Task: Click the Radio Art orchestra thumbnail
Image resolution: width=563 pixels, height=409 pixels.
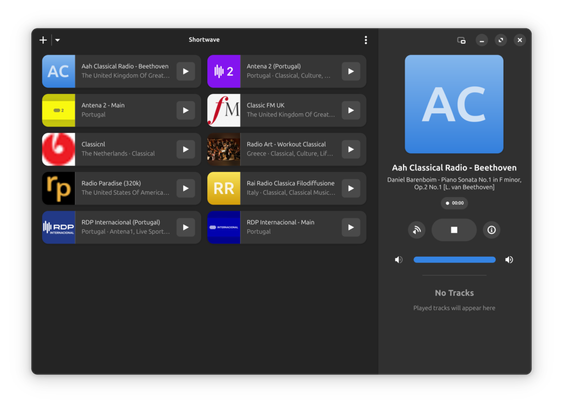Action: pyautogui.click(x=224, y=149)
